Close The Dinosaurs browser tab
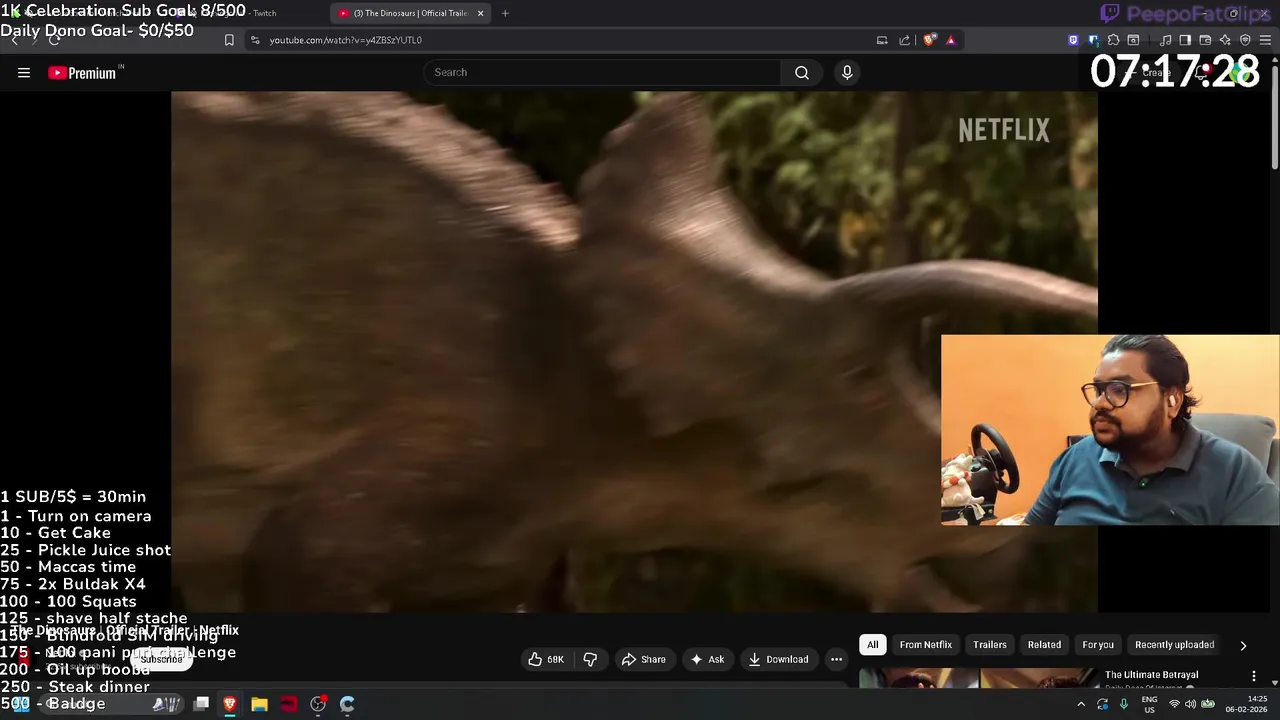The width and height of the screenshot is (1280, 720). pyautogui.click(x=480, y=13)
